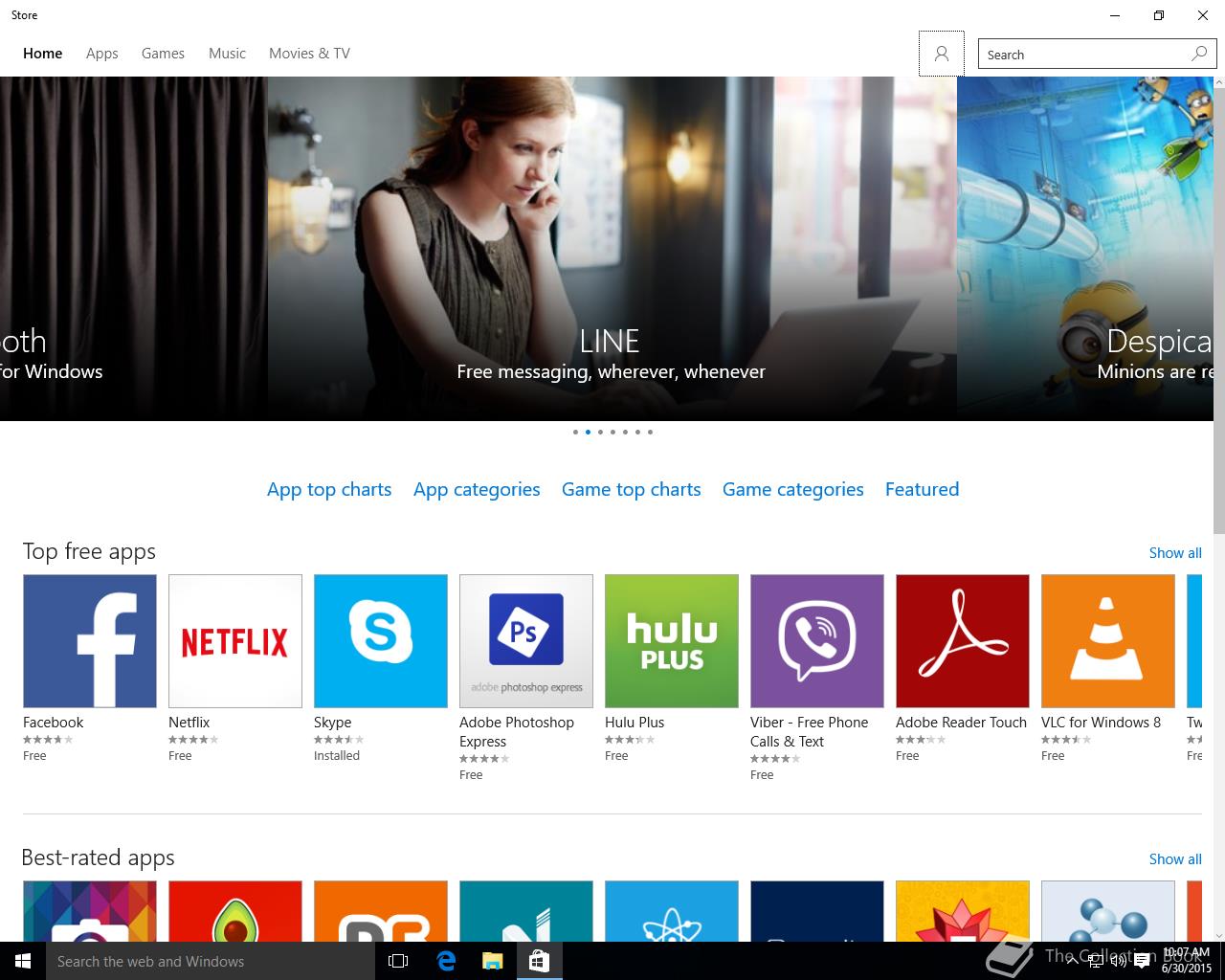Open the teal tile in Best-rated apps
Screen dimensions: 1225x980
526,911
